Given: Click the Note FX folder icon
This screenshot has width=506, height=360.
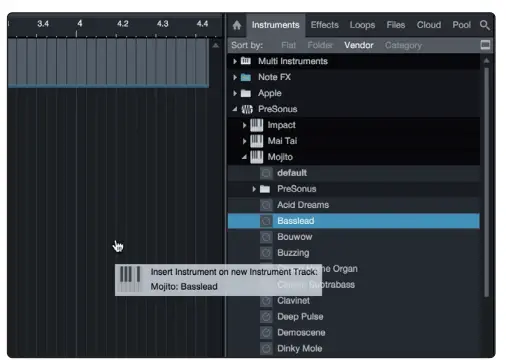Looking at the screenshot, I should click(246, 77).
